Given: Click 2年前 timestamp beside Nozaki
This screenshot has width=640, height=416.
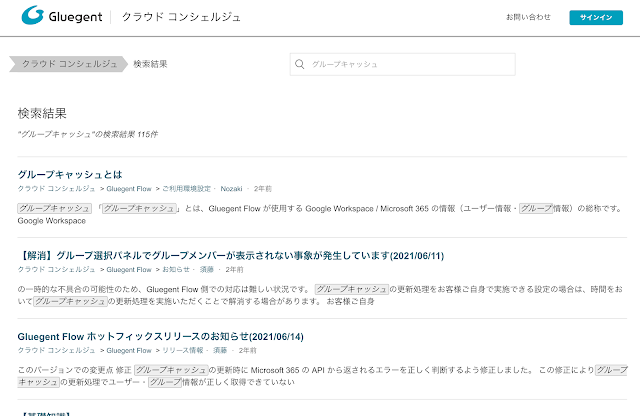Looking at the screenshot, I should coord(262,189).
